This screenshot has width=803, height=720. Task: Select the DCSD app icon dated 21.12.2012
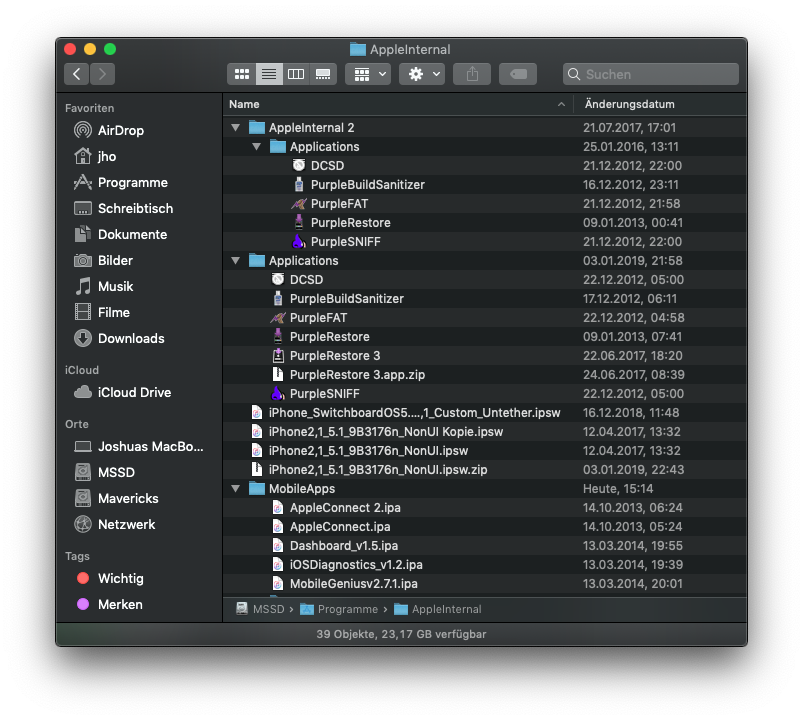(299, 165)
